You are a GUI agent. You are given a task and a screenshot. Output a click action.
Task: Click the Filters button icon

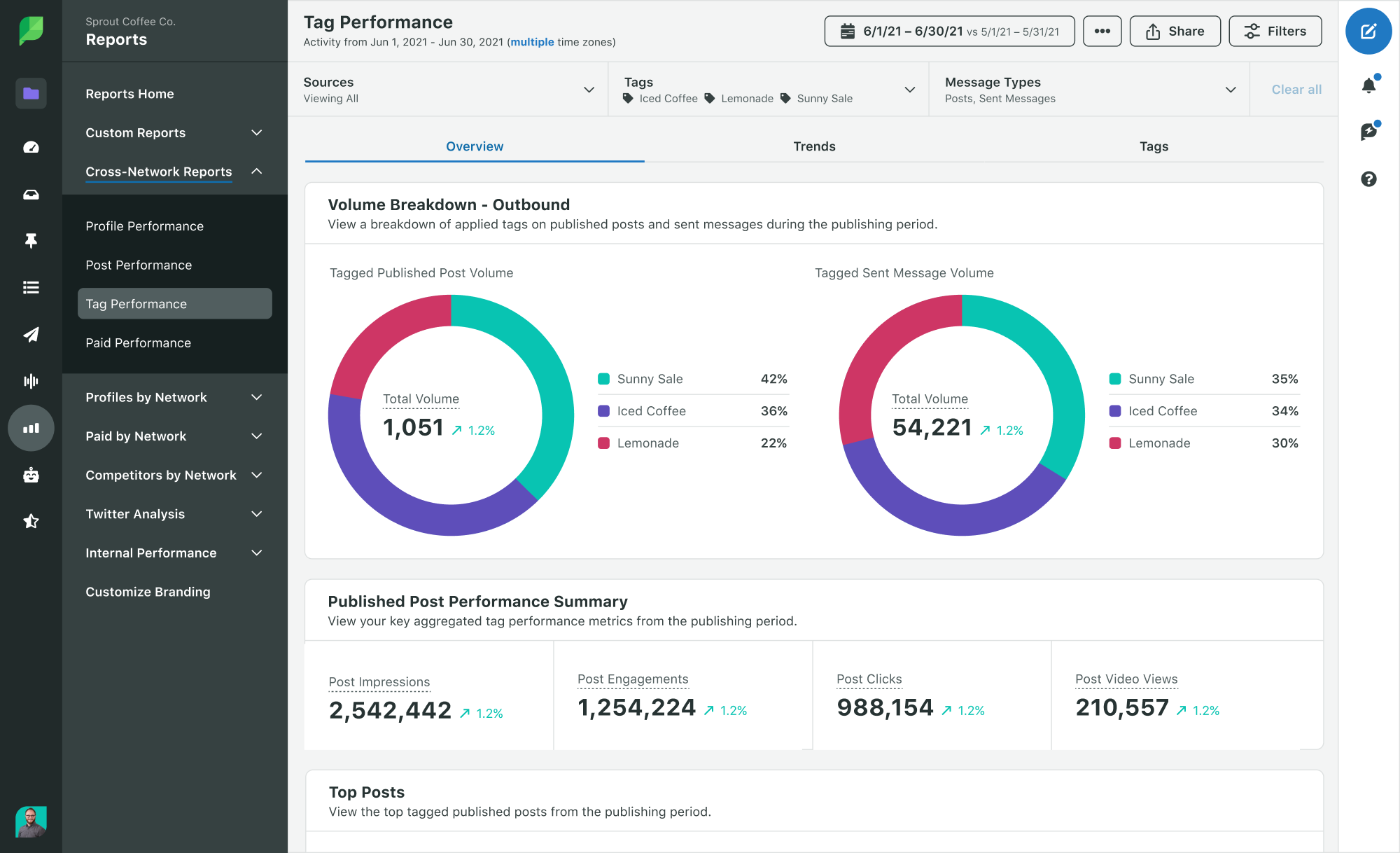point(1253,30)
